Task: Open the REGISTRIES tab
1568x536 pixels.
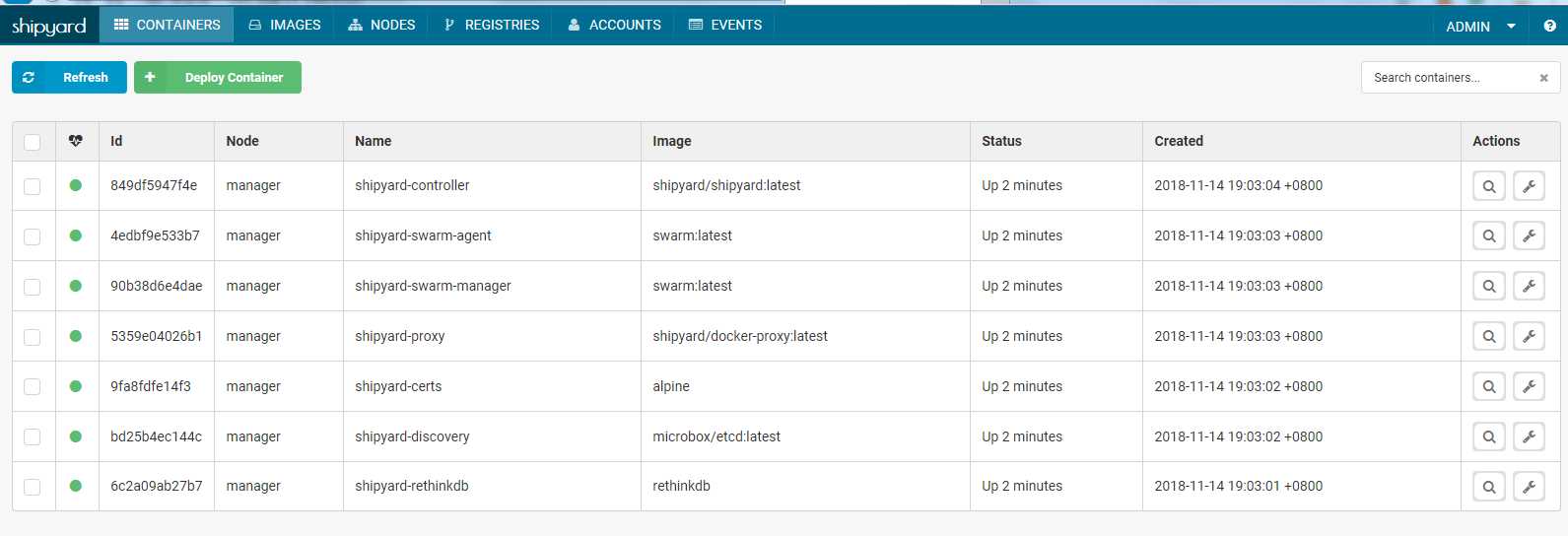Action: coord(491,25)
